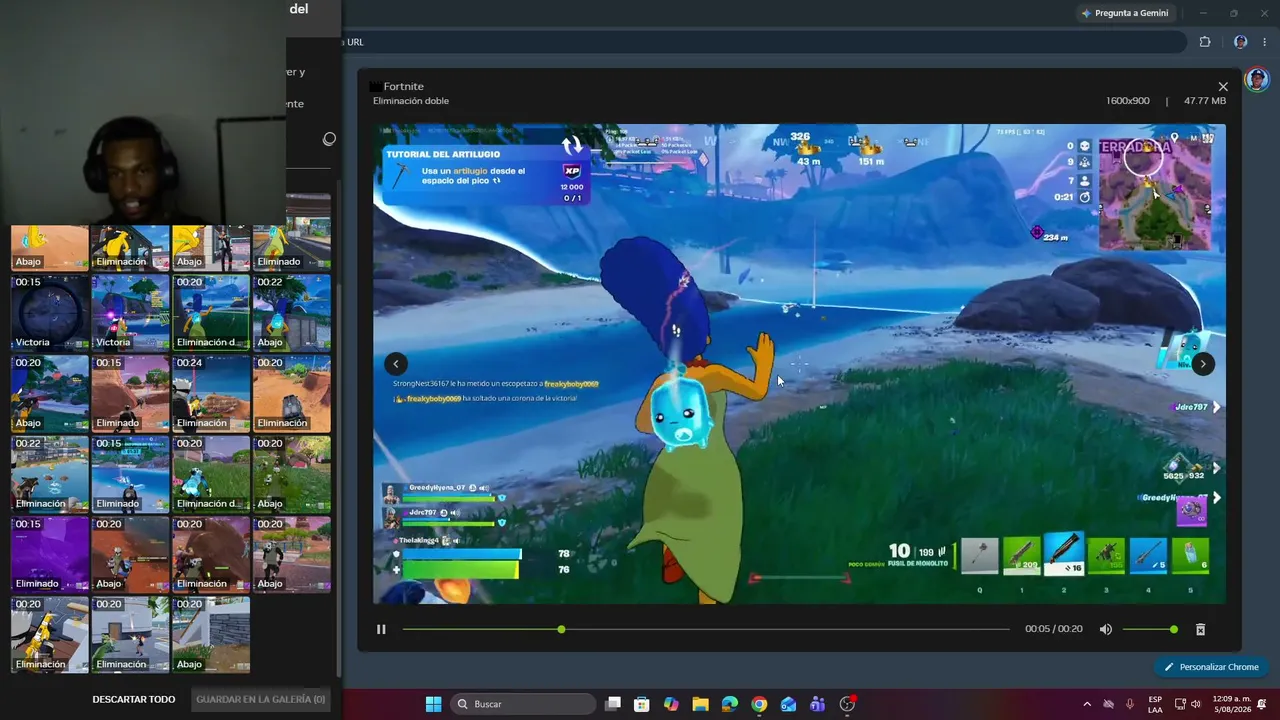
Task: Open the 00:22 Abajo clip thumbnail
Action: click(291, 312)
